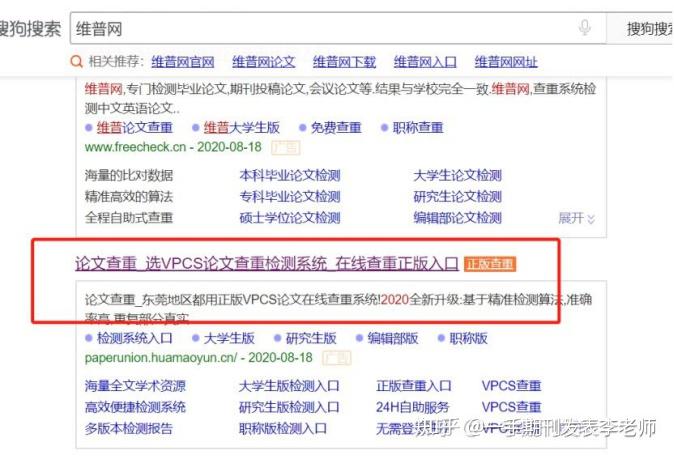Open the 编辑部版 sublink
This screenshot has height=456, width=674.
click(x=392, y=338)
